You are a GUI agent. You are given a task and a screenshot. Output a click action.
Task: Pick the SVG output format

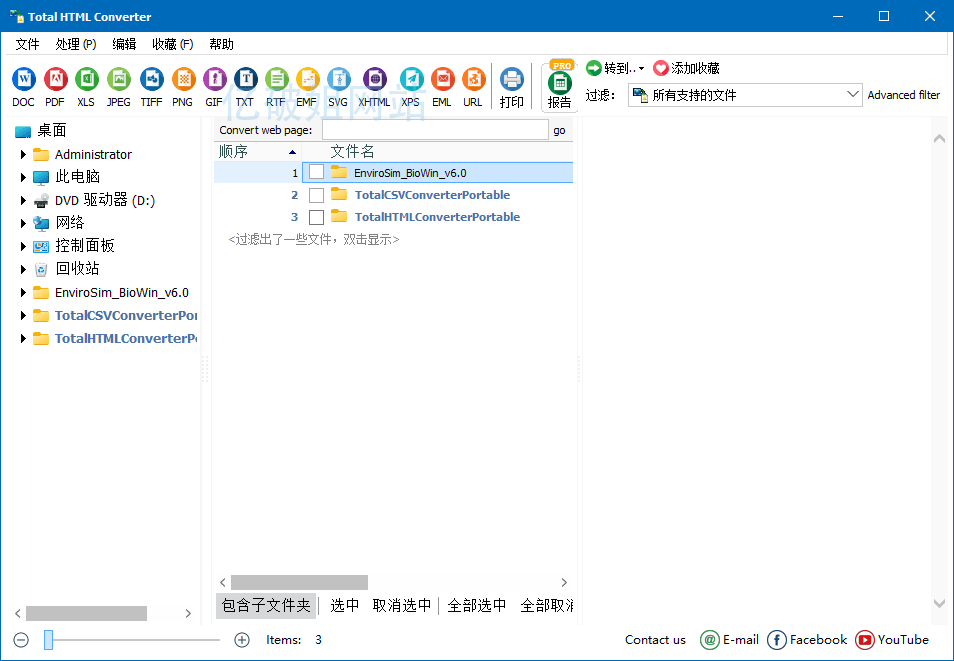(338, 79)
